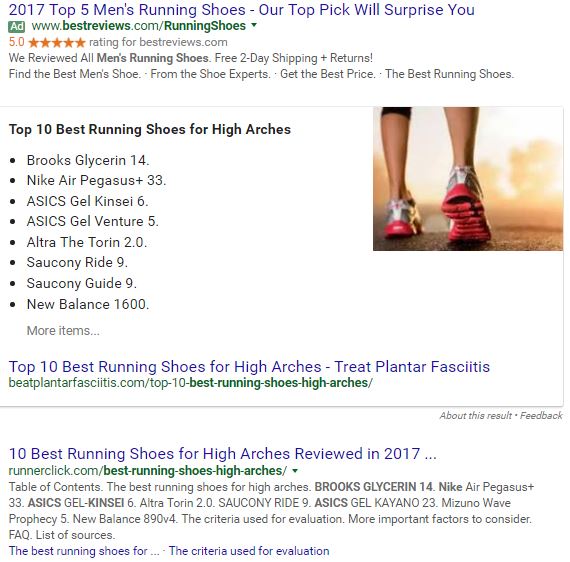Expand the bestreviews ad URL dropdown arrow

(x=254, y=25)
